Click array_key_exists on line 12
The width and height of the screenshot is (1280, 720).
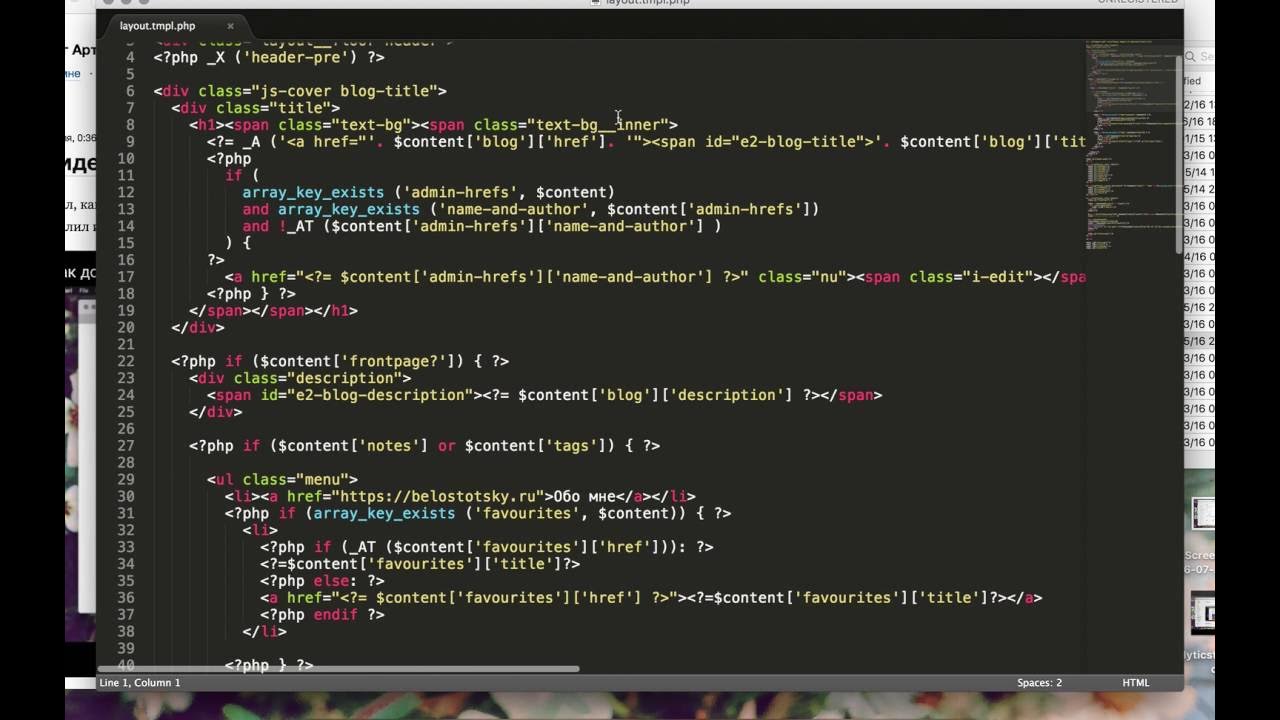(x=313, y=192)
